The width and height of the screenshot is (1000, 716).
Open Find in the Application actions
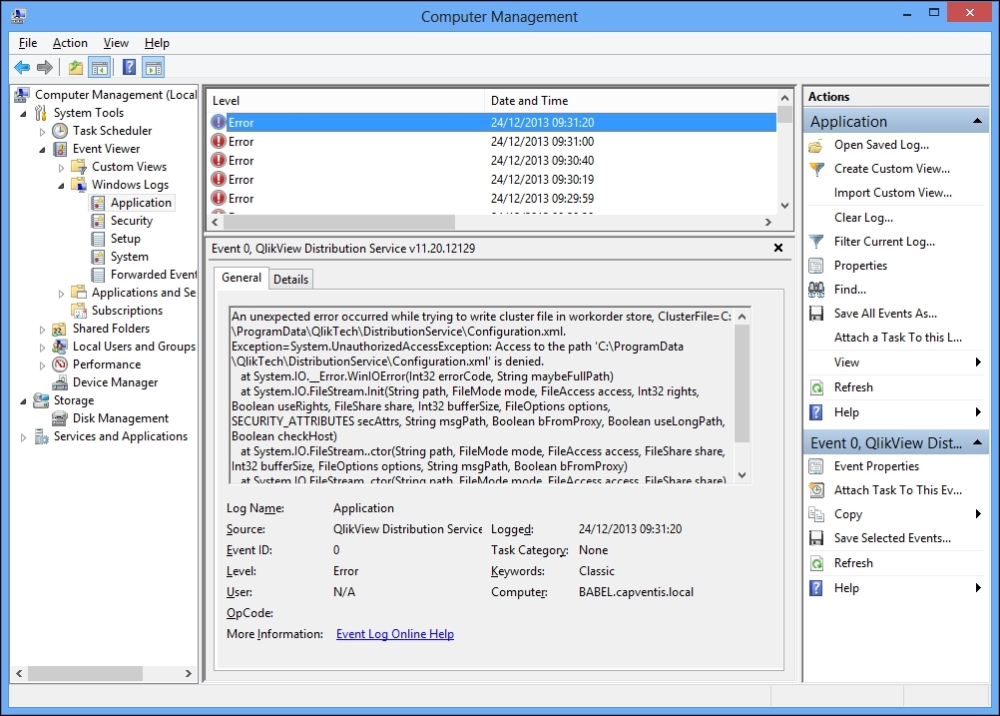(850, 289)
